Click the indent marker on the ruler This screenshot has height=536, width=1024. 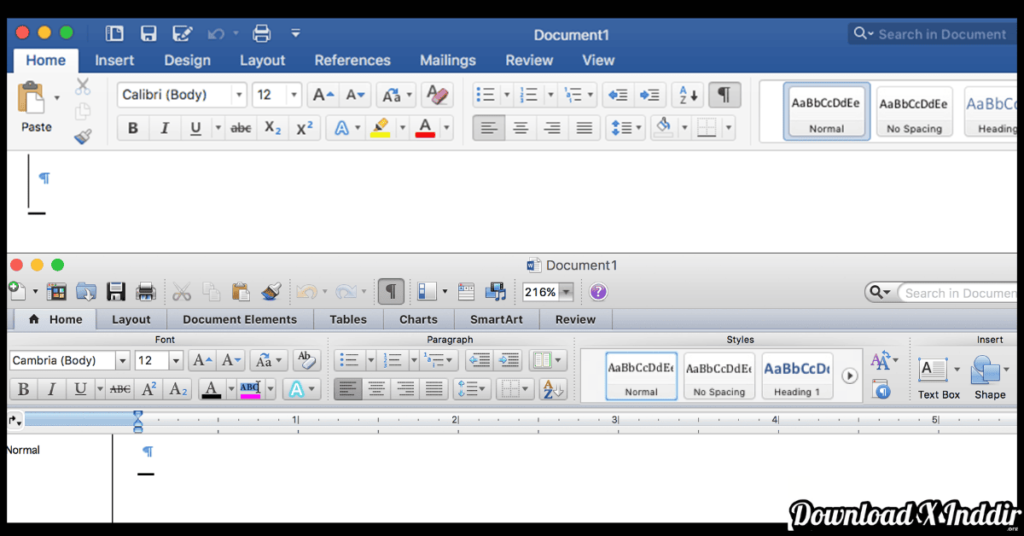[138, 422]
